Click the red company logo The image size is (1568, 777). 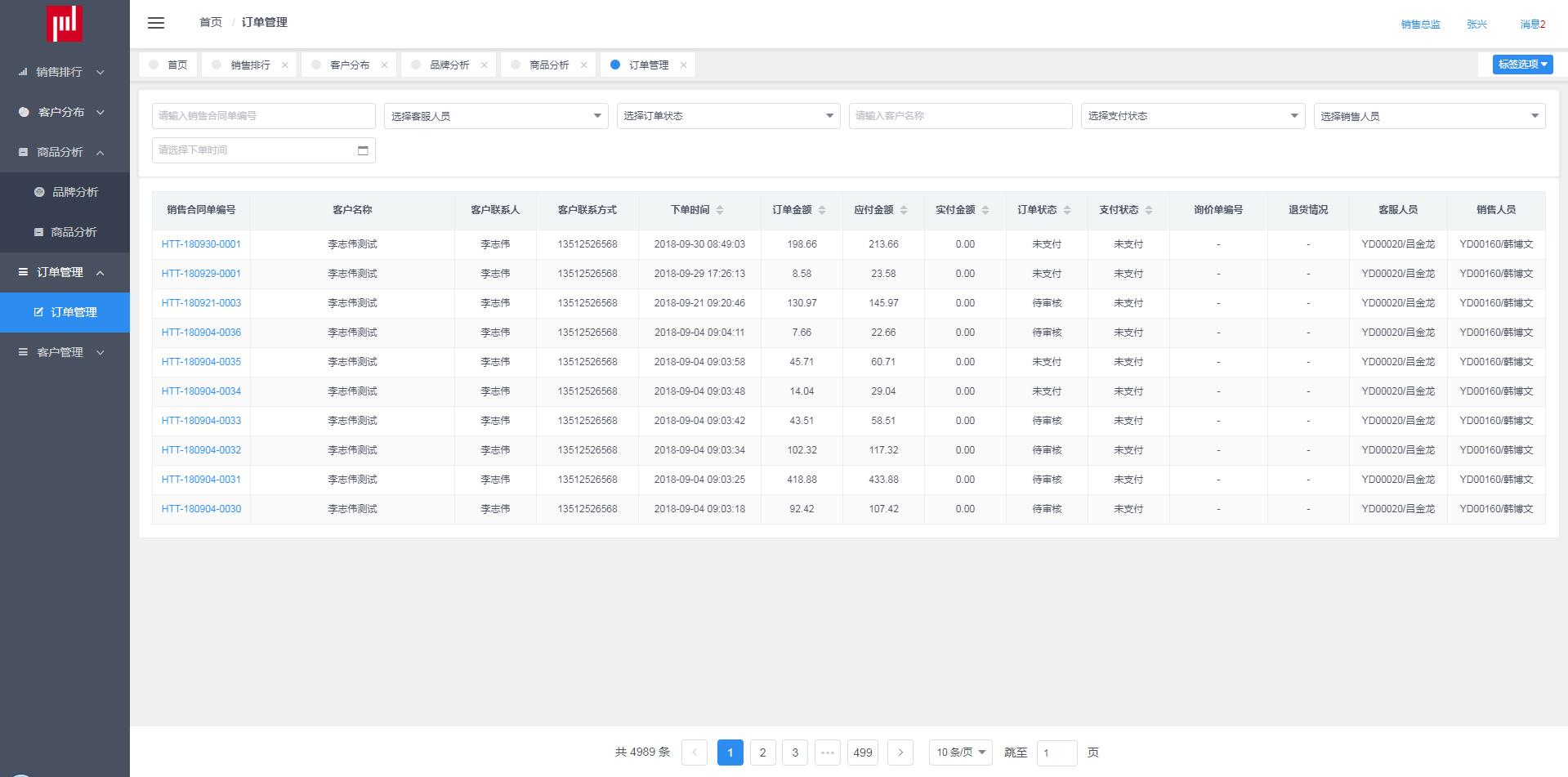point(65,23)
